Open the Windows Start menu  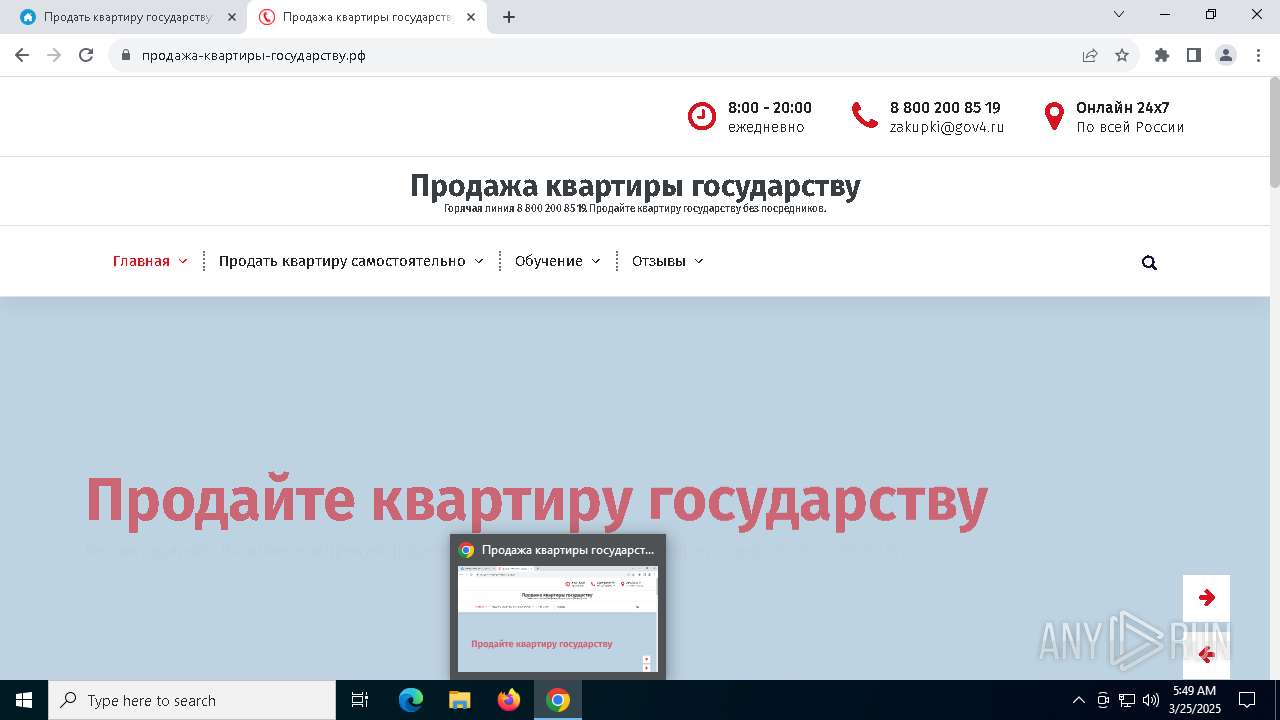pos(24,700)
